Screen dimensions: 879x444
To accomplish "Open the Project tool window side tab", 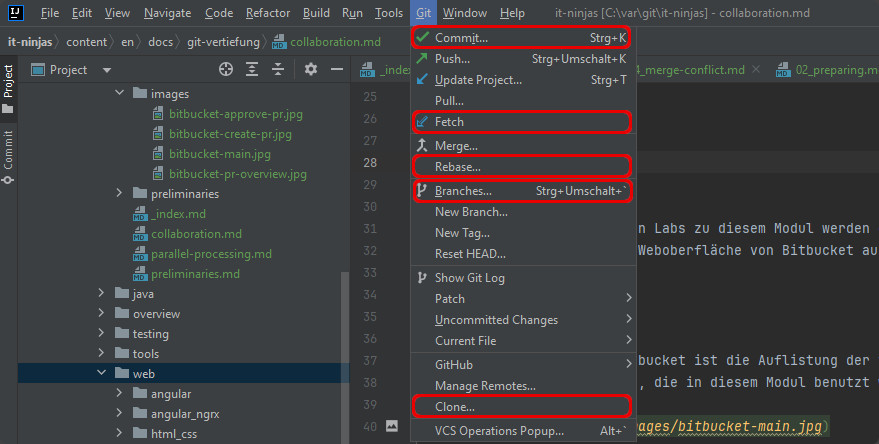I will 8,88.
